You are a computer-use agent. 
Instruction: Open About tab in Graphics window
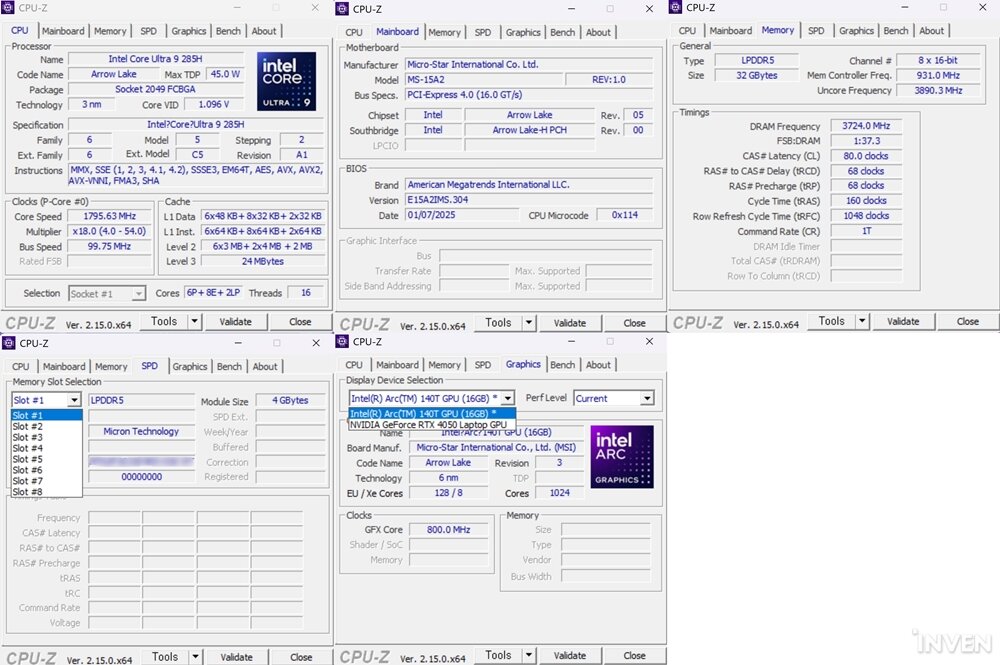pos(598,365)
